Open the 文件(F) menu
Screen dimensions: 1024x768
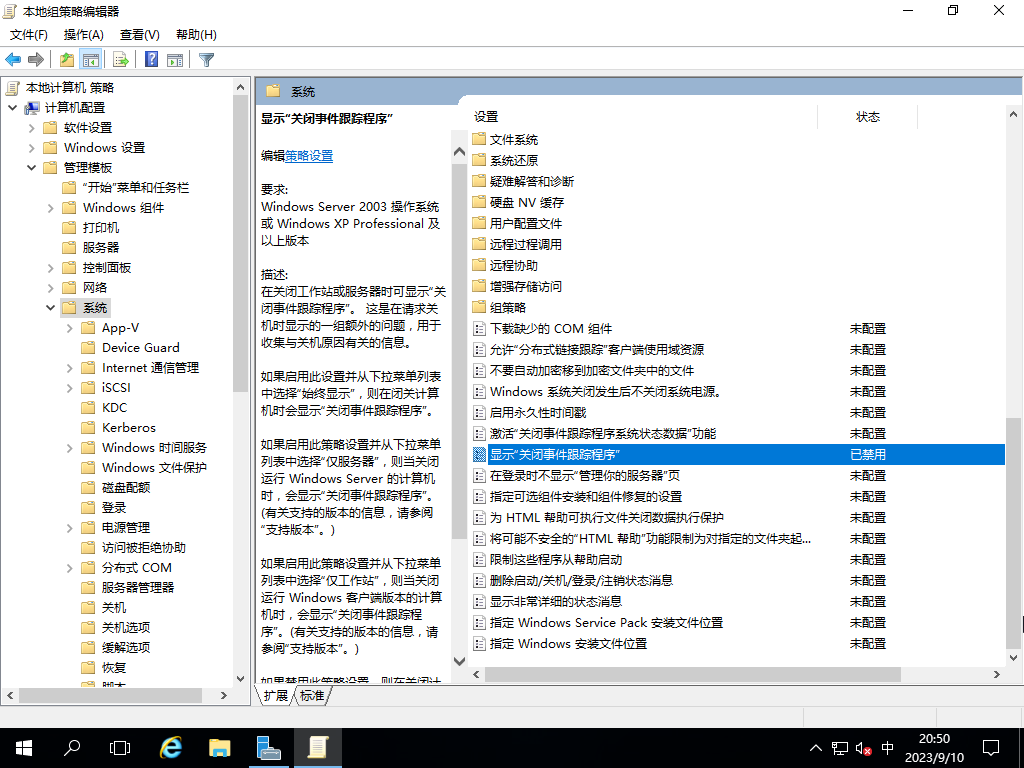(29, 35)
